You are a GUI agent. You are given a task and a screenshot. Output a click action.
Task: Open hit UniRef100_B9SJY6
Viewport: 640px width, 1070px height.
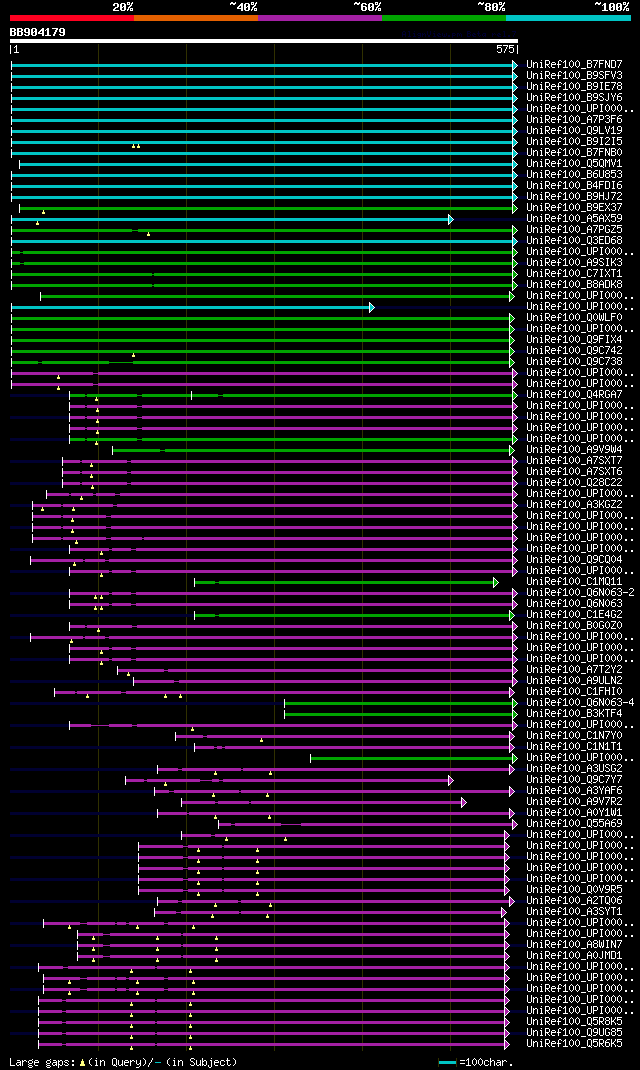click(574, 98)
